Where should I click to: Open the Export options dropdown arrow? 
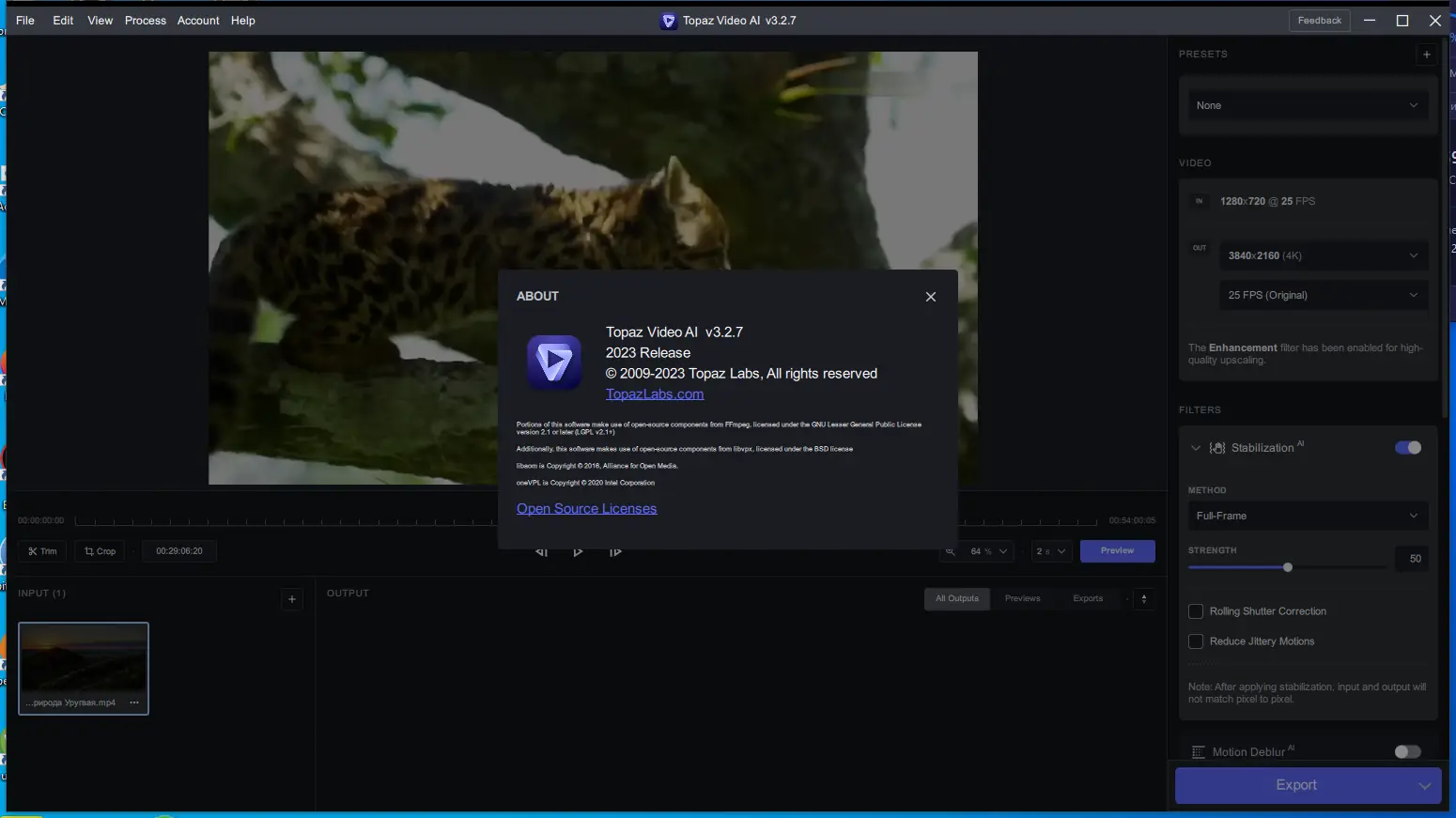[1426, 785]
